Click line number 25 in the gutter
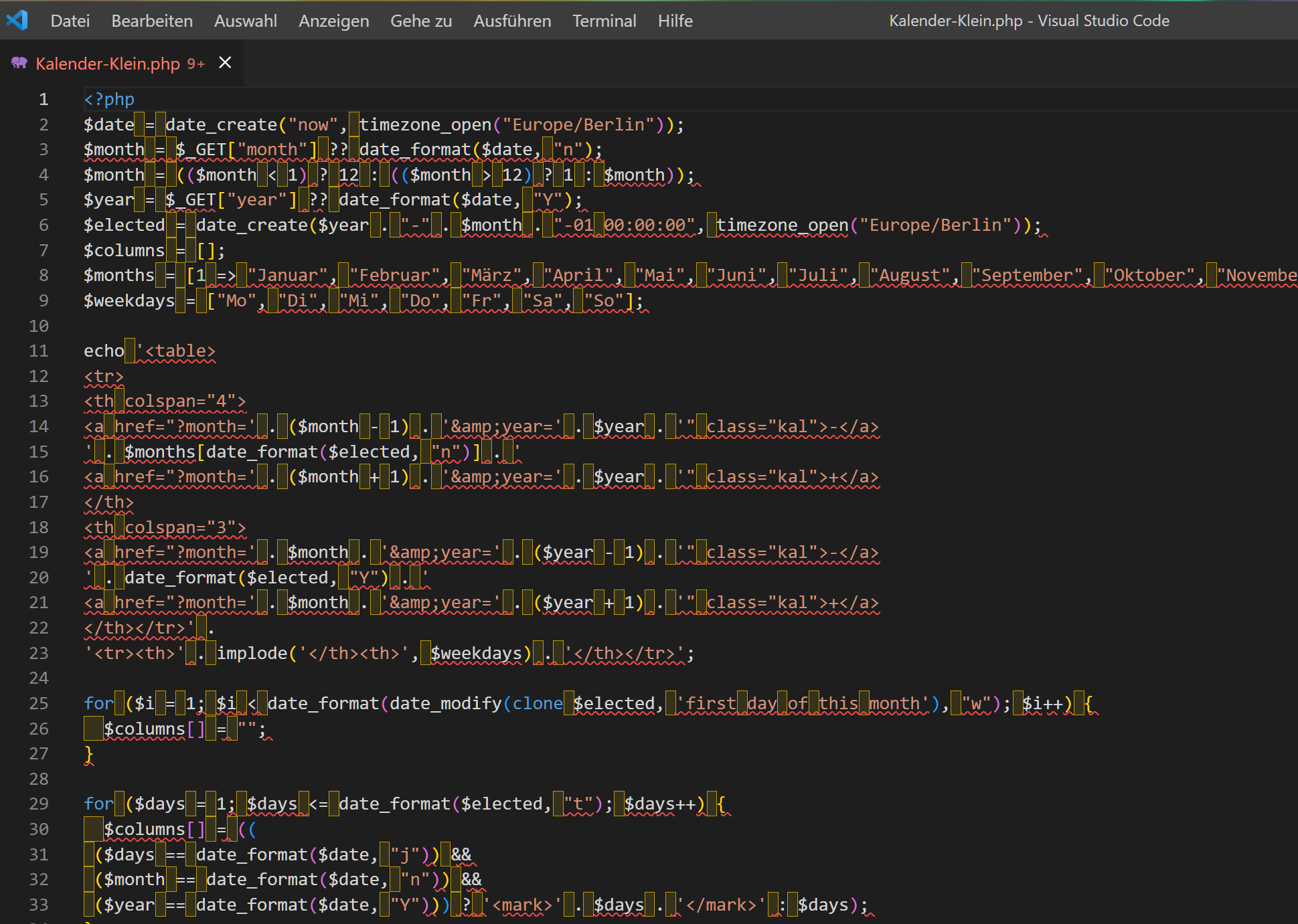 [x=39, y=703]
